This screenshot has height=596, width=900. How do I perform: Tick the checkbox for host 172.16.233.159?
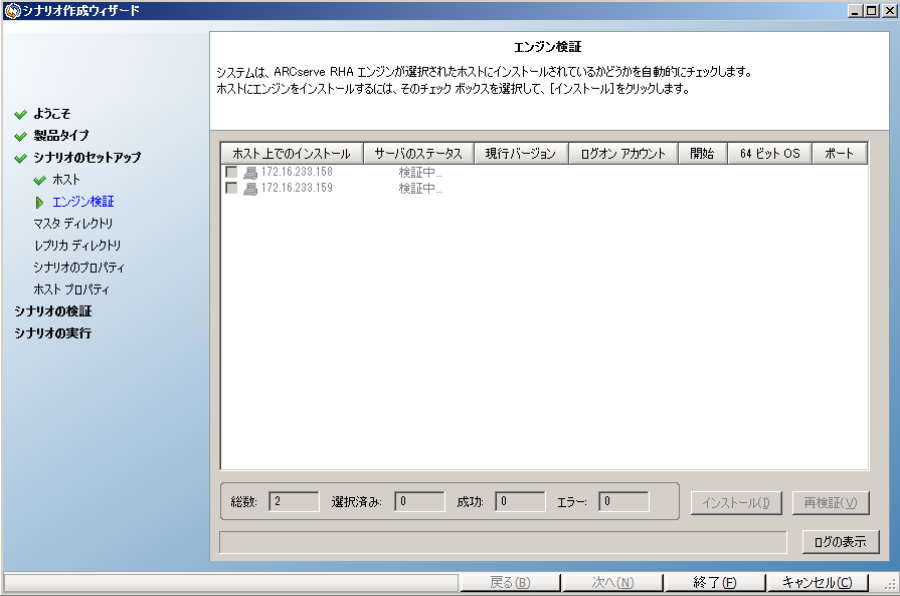[231, 188]
